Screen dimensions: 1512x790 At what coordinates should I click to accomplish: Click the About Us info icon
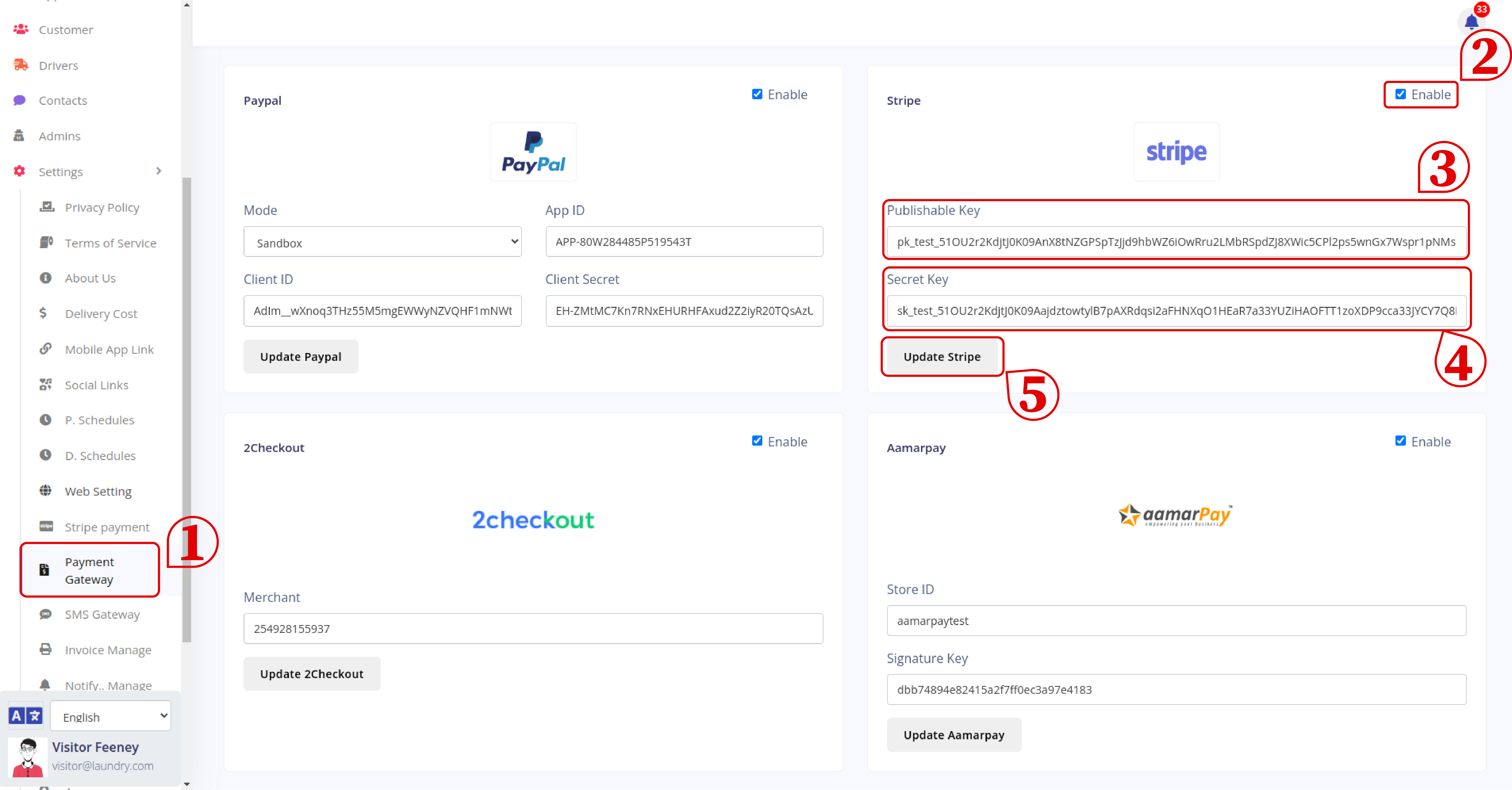coord(45,278)
